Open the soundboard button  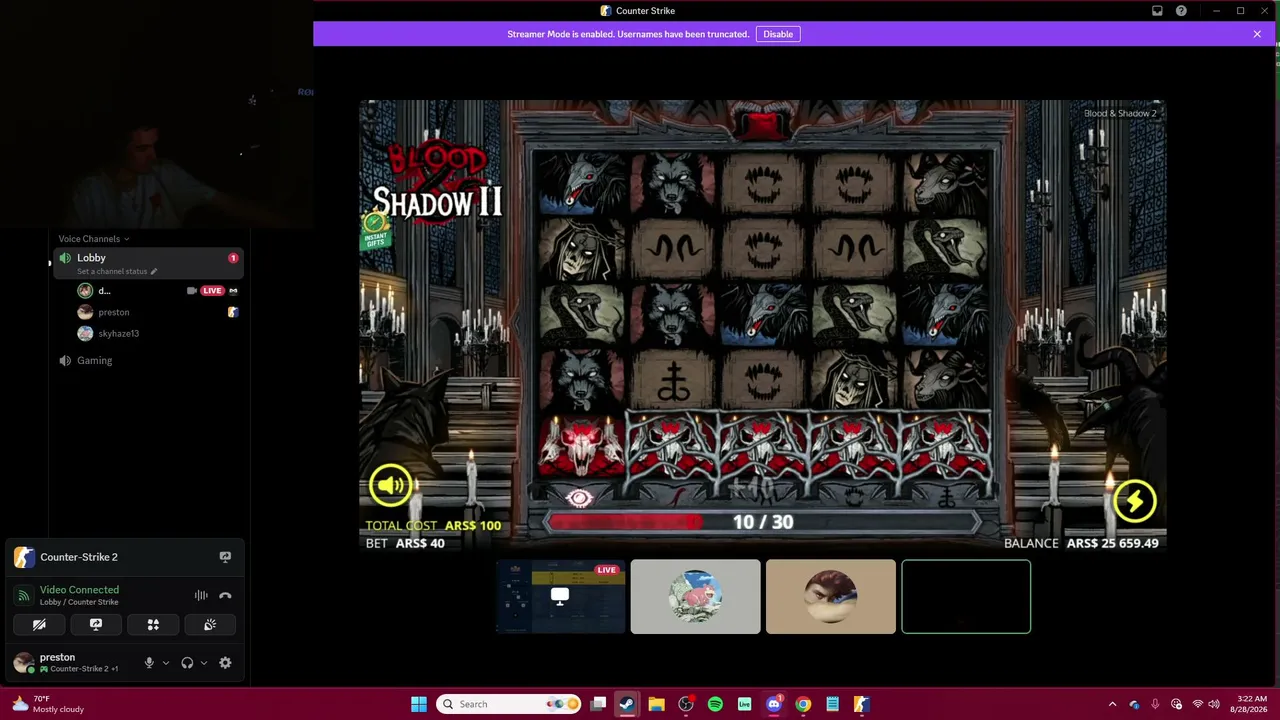pyautogui.click(x=210, y=625)
